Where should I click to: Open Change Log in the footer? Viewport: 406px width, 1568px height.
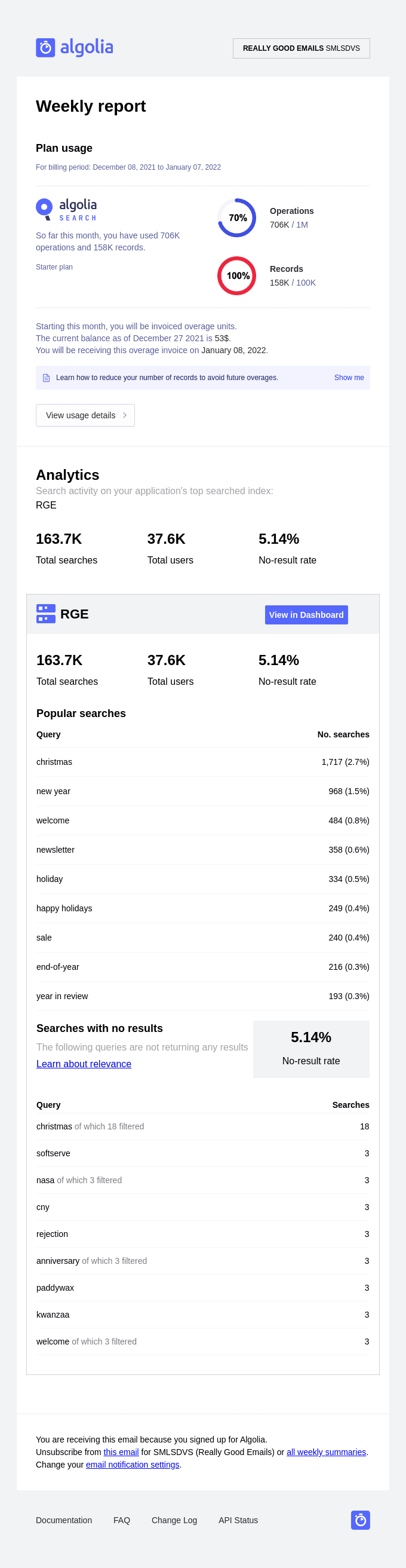click(x=174, y=1521)
